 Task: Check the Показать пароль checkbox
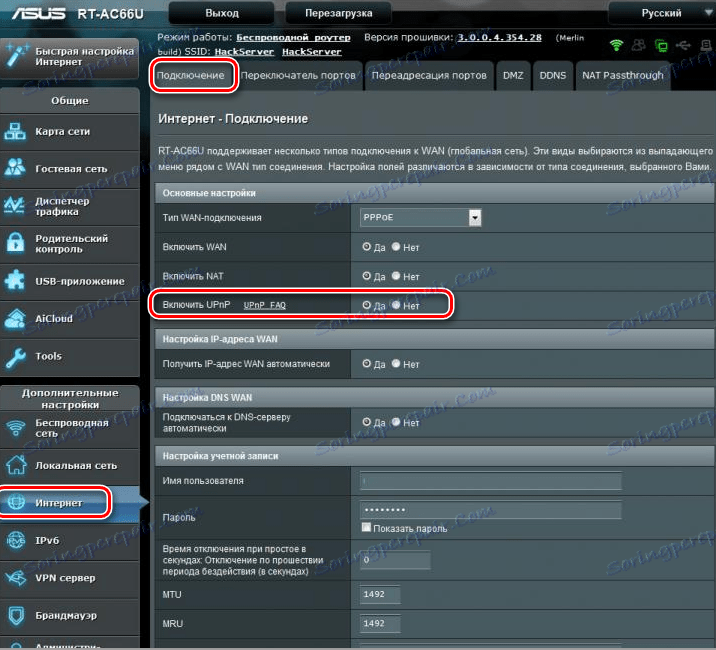(366, 527)
